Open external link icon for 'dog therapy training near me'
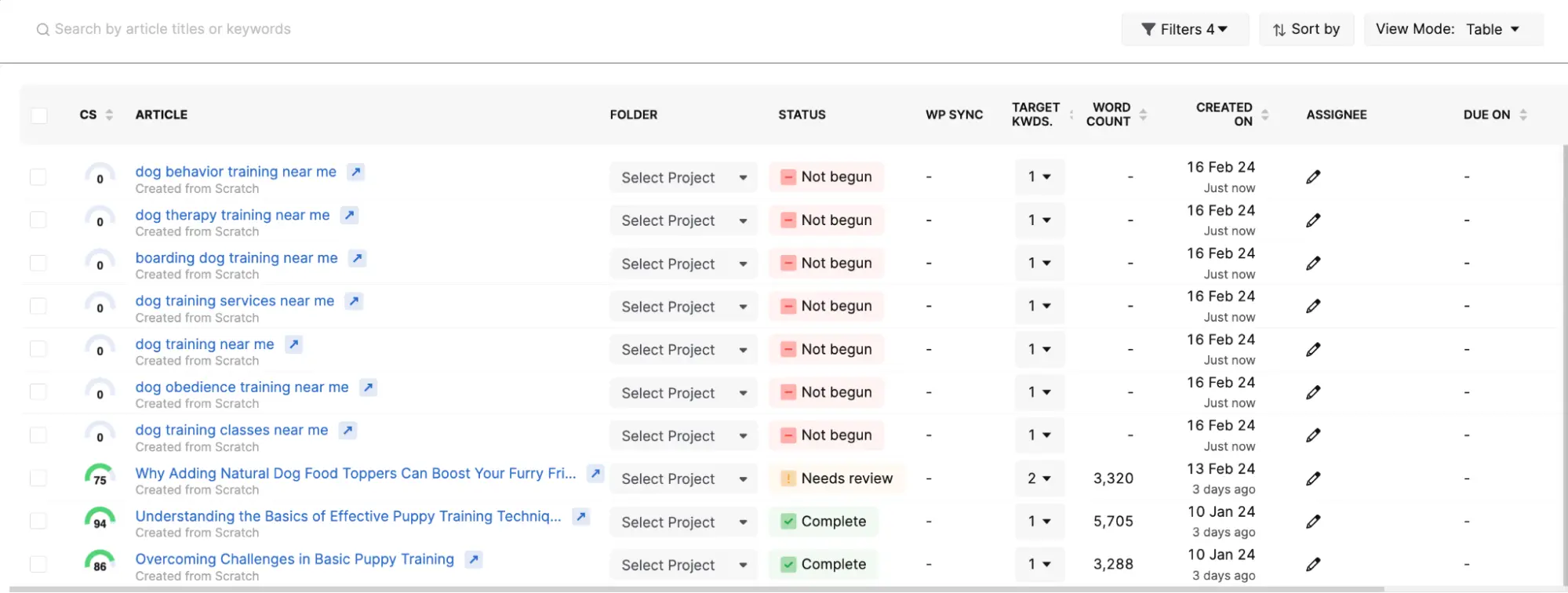Image resolution: width=1568 pixels, height=593 pixels. (350, 215)
